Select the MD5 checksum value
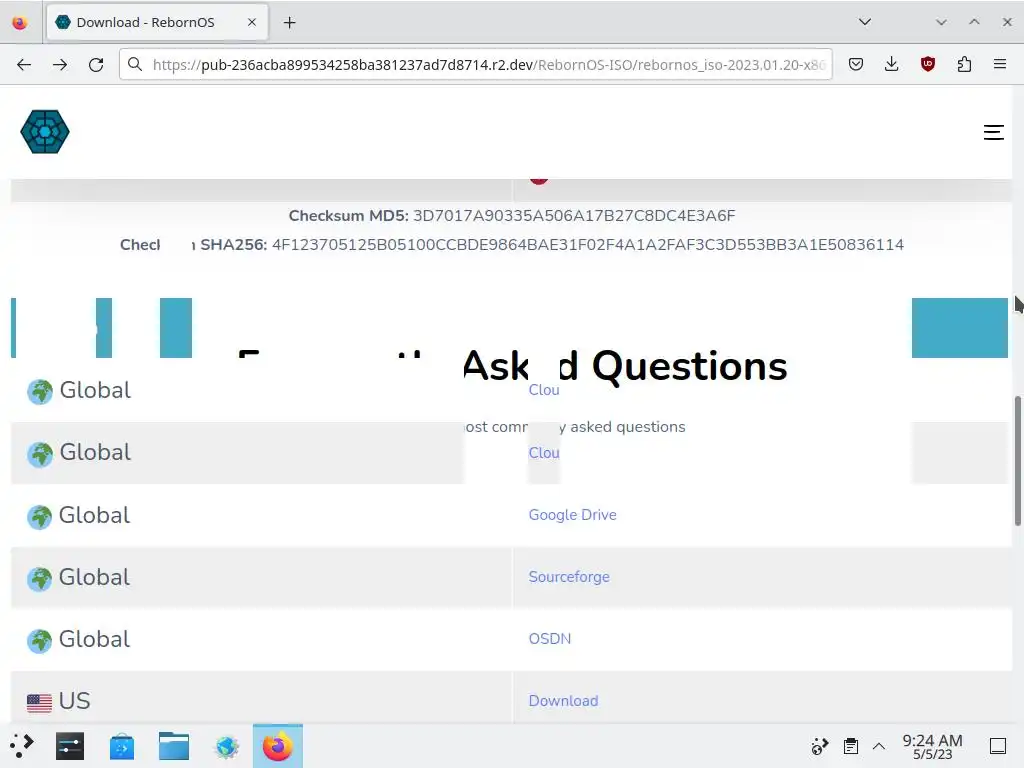 click(574, 216)
